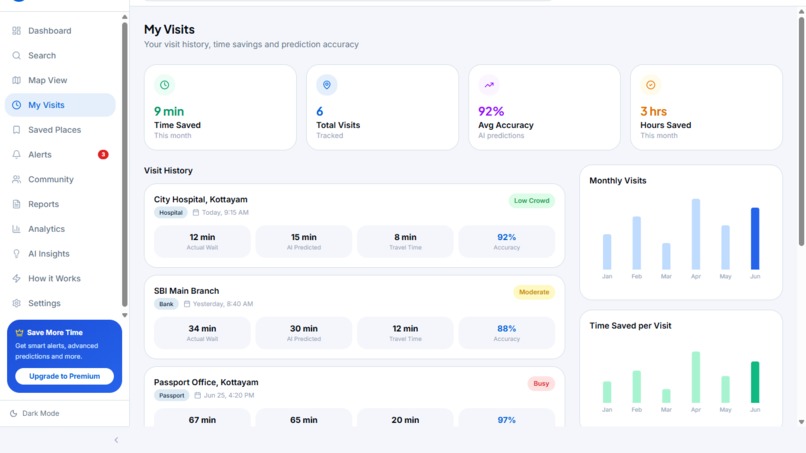Screen dimensions: 806x453
Task: Click the Dashboard grid icon in sidebar
Action: pos(16,31)
